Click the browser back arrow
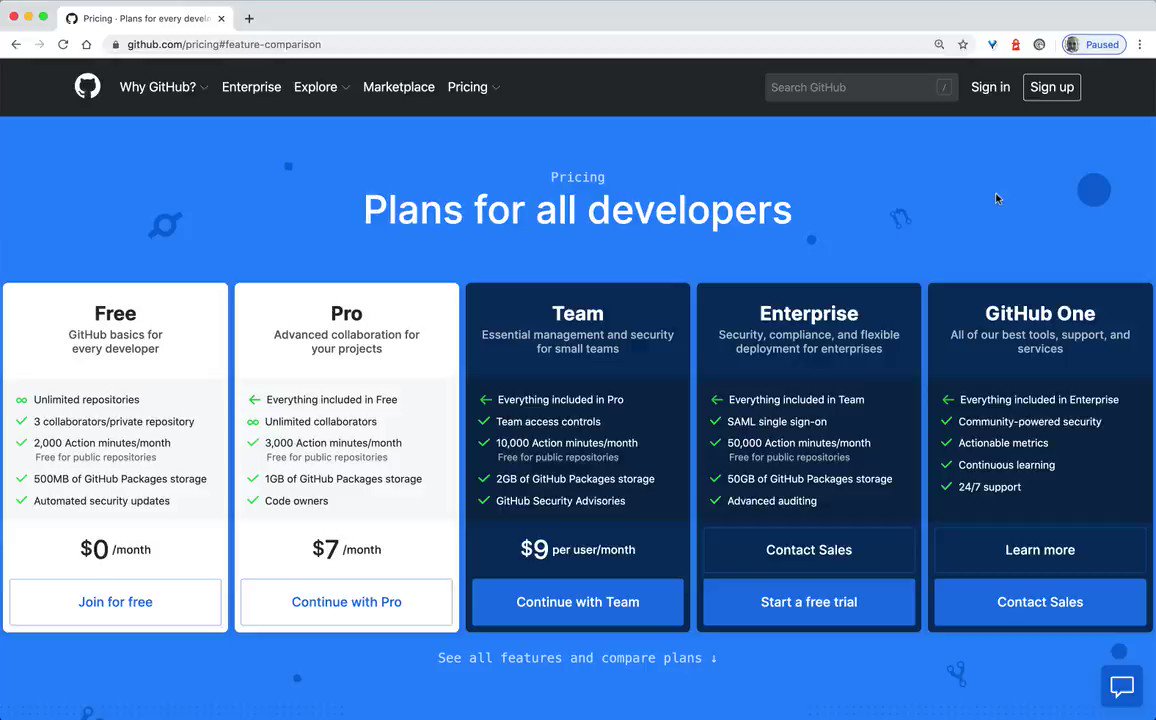Screen dimensions: 1156x720 pos(16,44)
